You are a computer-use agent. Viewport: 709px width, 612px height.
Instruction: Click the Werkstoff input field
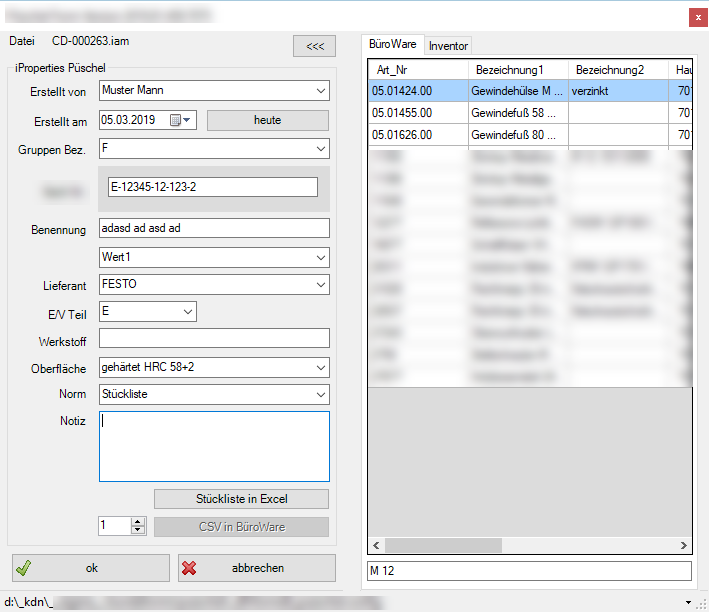[x=214, y=340]
